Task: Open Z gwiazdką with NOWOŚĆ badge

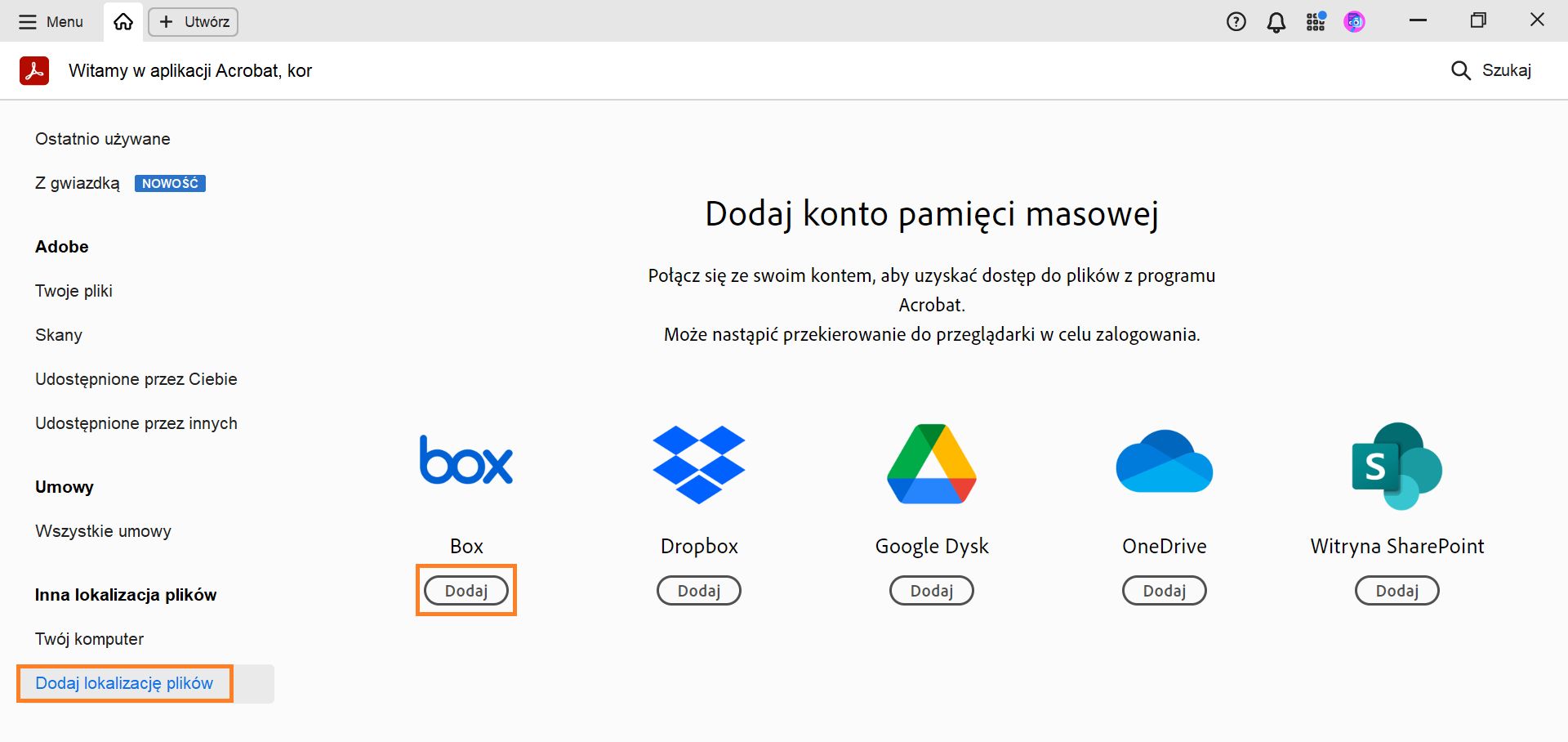Action: tap(78, 183)
